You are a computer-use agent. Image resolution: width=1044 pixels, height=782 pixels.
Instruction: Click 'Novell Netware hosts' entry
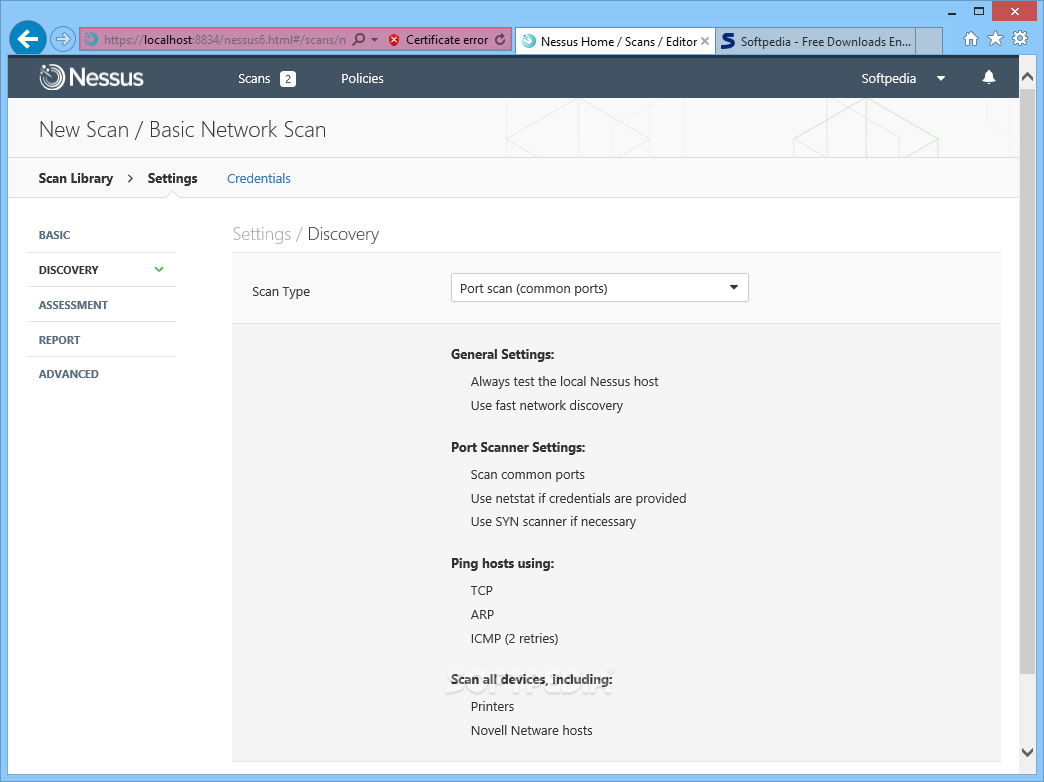pyautogui.click(x=531, y=731)
